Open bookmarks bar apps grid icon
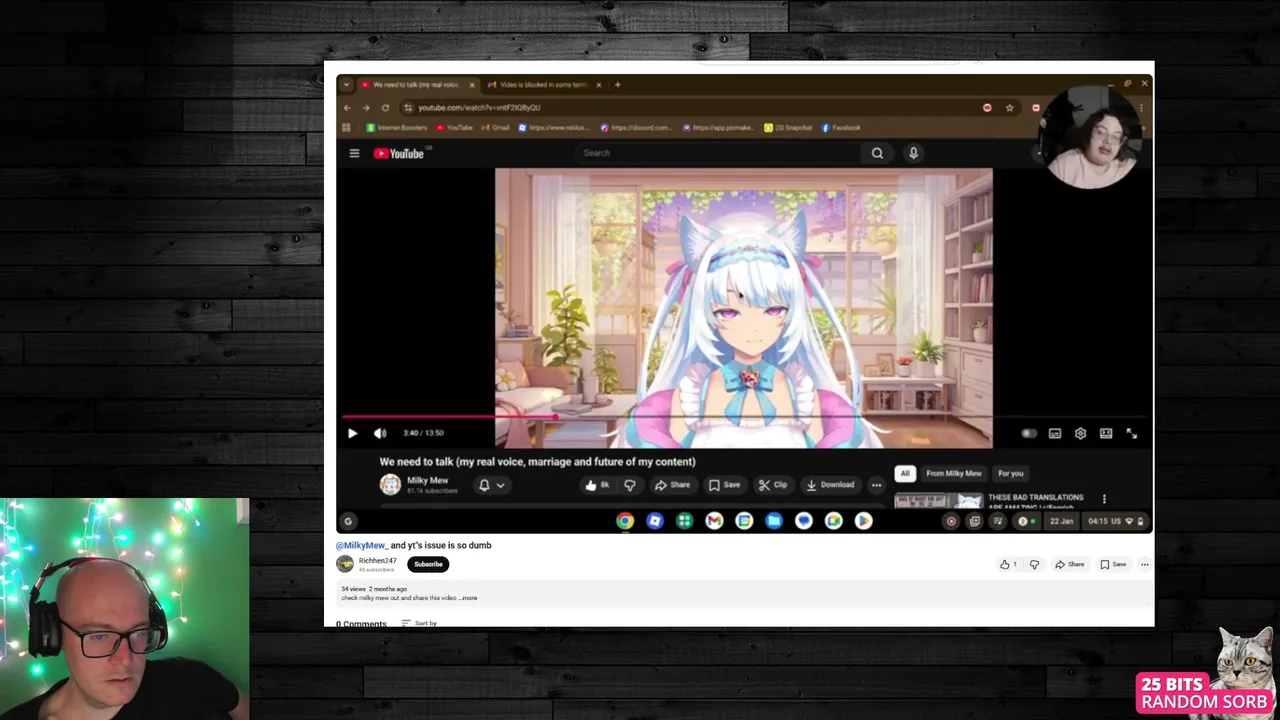Viewport: 1280px width, 720px height. (x=347, y=128)
